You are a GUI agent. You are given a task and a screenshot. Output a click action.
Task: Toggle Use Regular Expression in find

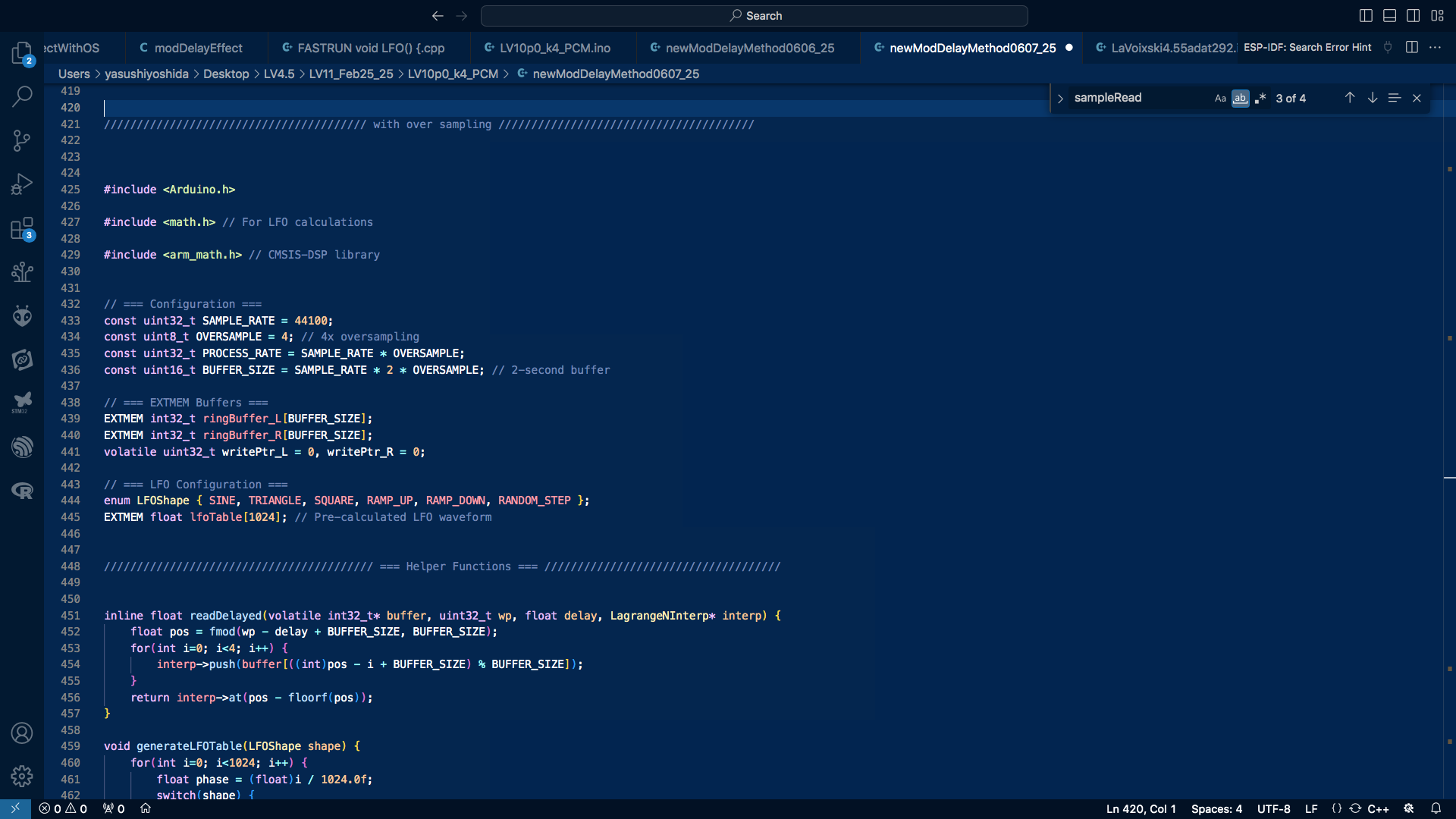point(1260,99)
